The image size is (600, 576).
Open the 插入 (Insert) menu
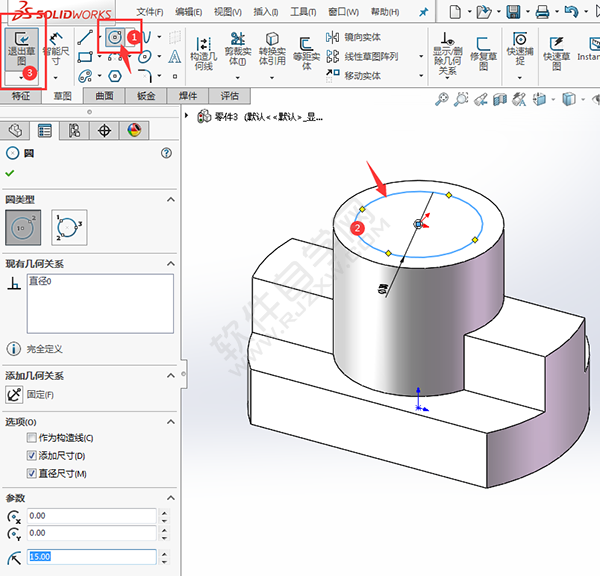tap(266, 12)
